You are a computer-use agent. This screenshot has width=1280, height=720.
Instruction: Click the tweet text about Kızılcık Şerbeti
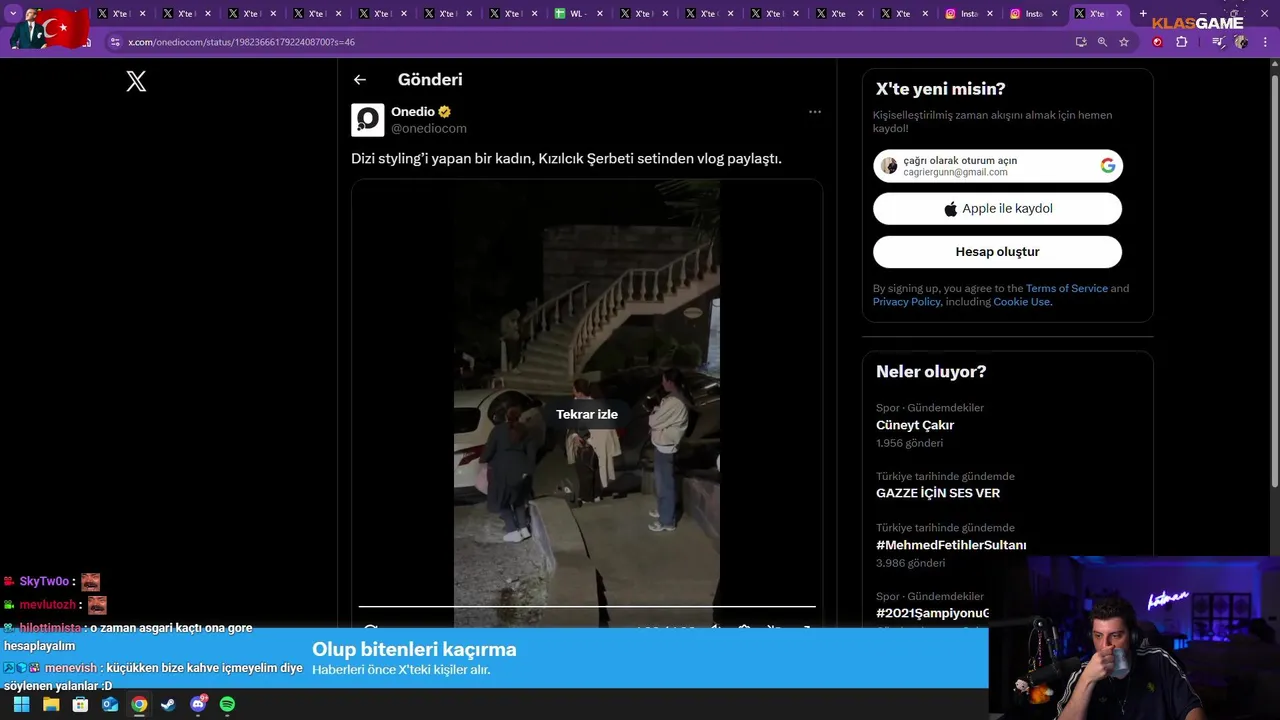click(566, 158)
